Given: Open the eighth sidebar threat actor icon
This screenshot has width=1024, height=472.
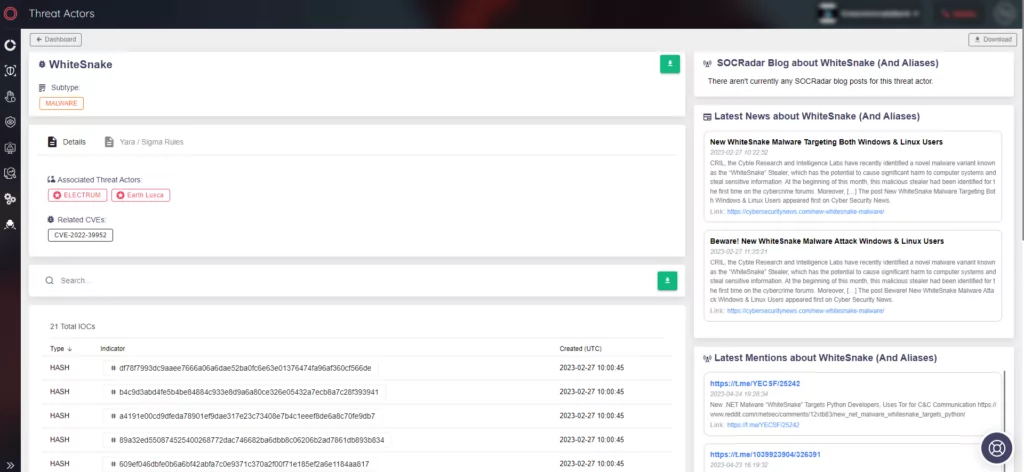Looking at the screenshot, I should click(x=10, y=225).
